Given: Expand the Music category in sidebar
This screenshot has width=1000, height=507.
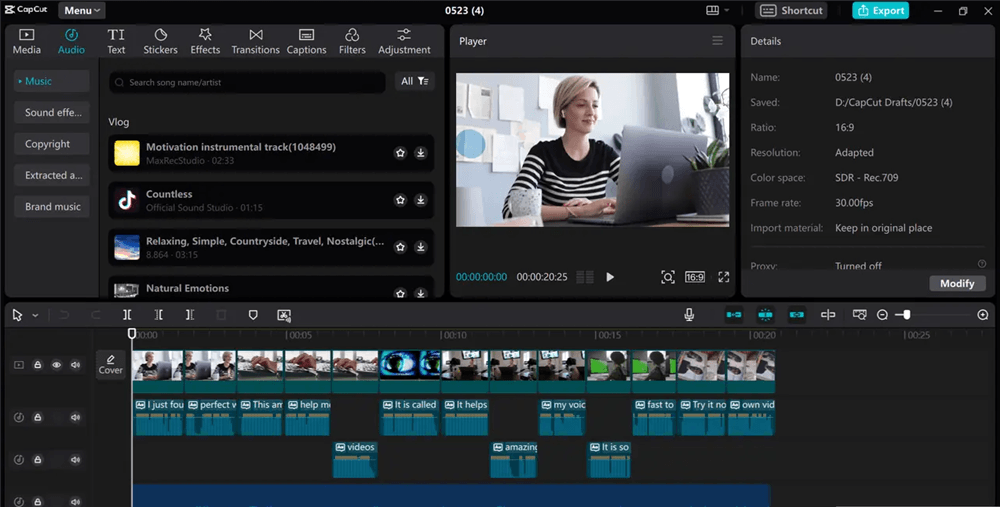Looking at the screenshot, I should pos(51,81).
